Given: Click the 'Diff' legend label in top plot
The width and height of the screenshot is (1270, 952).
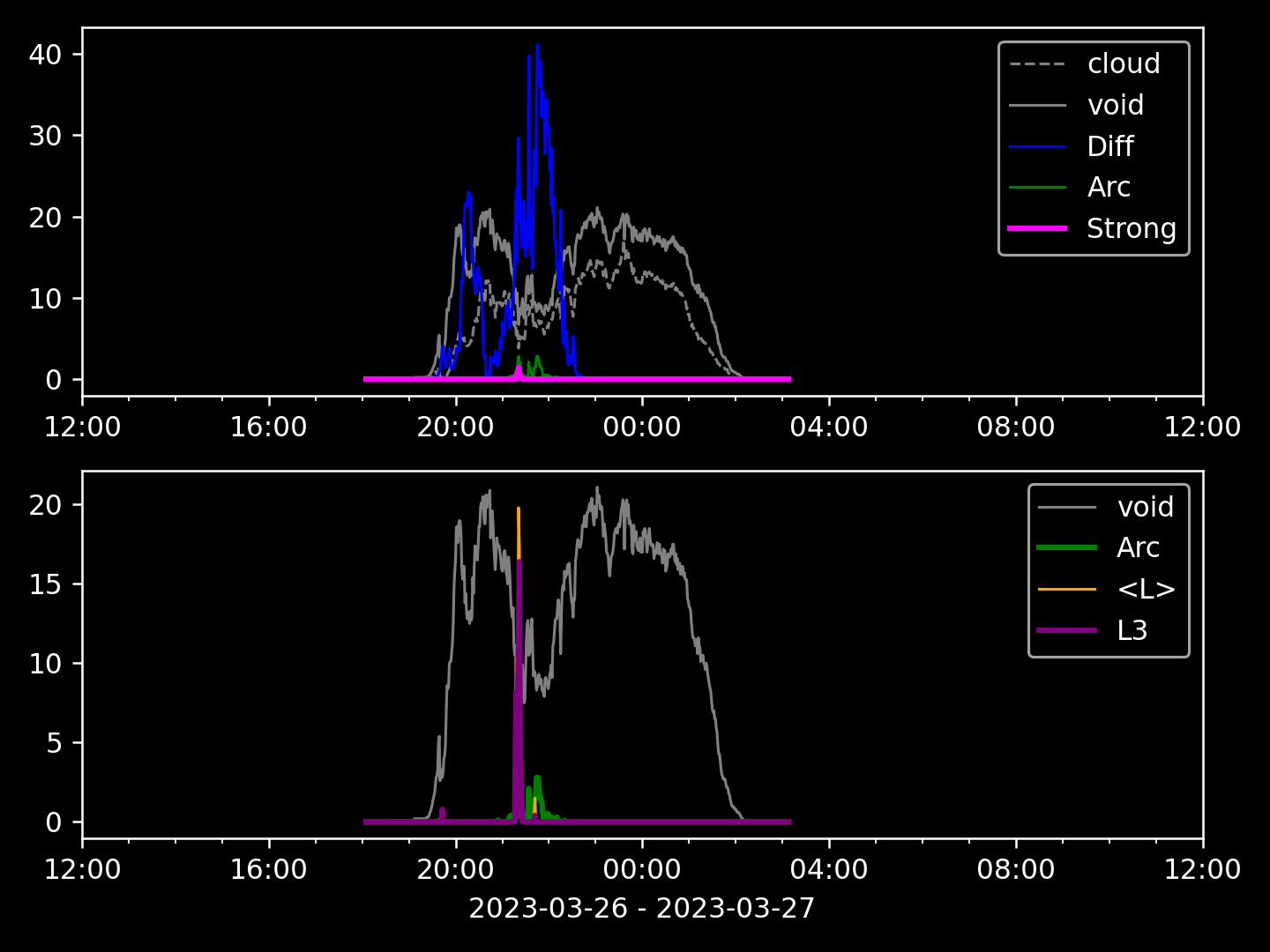Looking at the screenshot, I should [x=1110, y=146].
